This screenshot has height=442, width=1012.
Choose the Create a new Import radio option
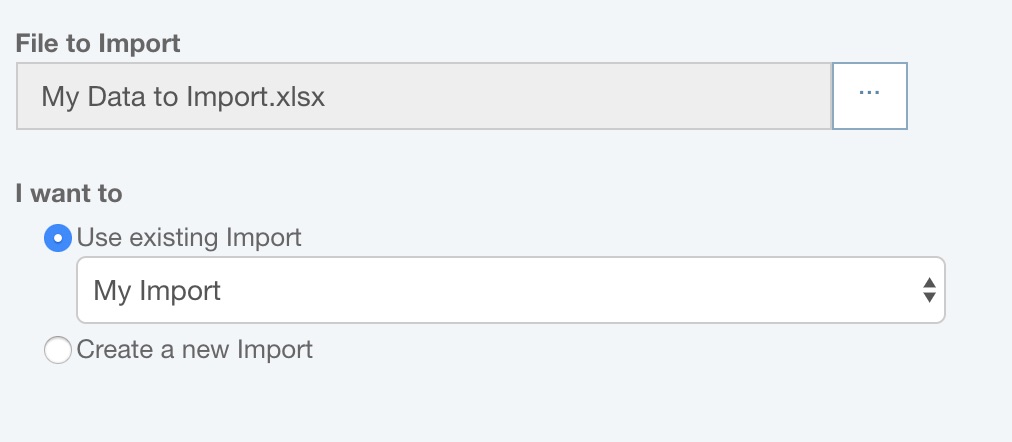(58, 350)
